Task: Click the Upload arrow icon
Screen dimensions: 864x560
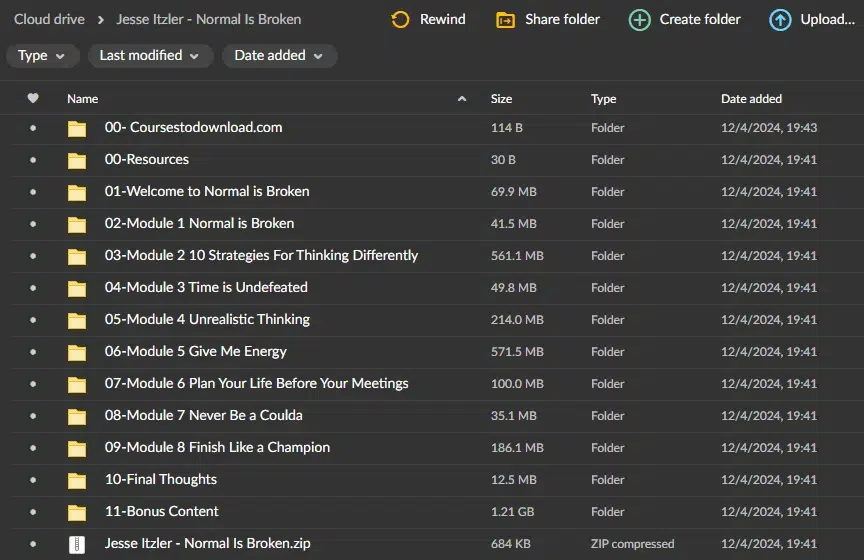Action: point(780,20)
